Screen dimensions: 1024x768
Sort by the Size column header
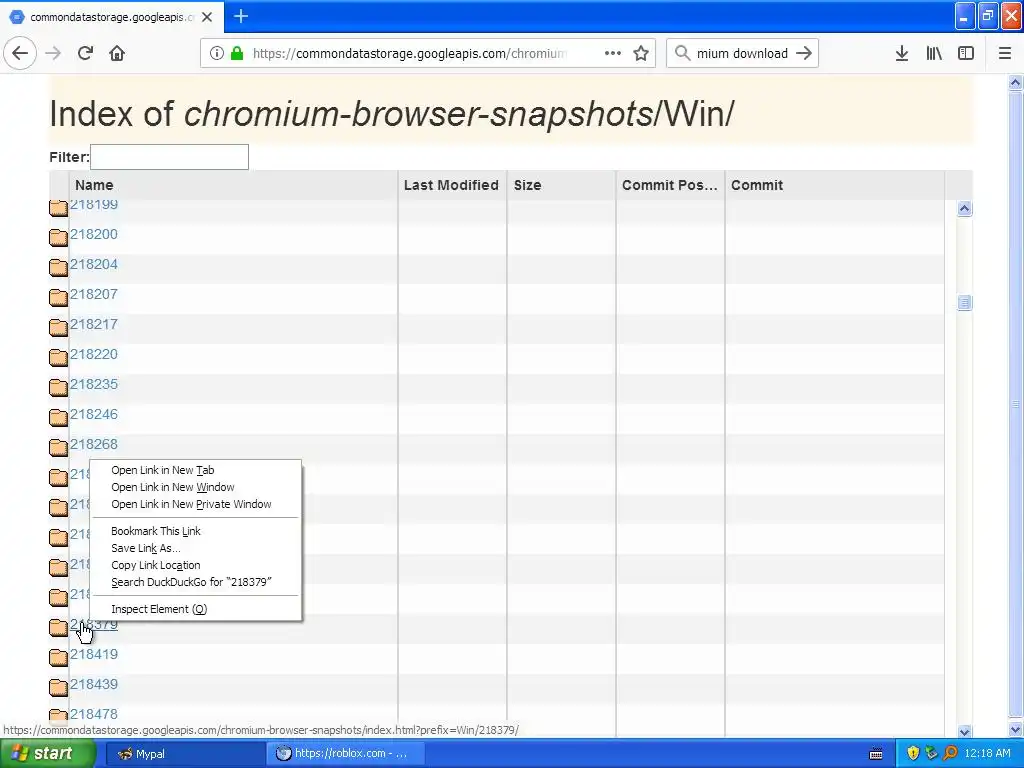[561, 185]
